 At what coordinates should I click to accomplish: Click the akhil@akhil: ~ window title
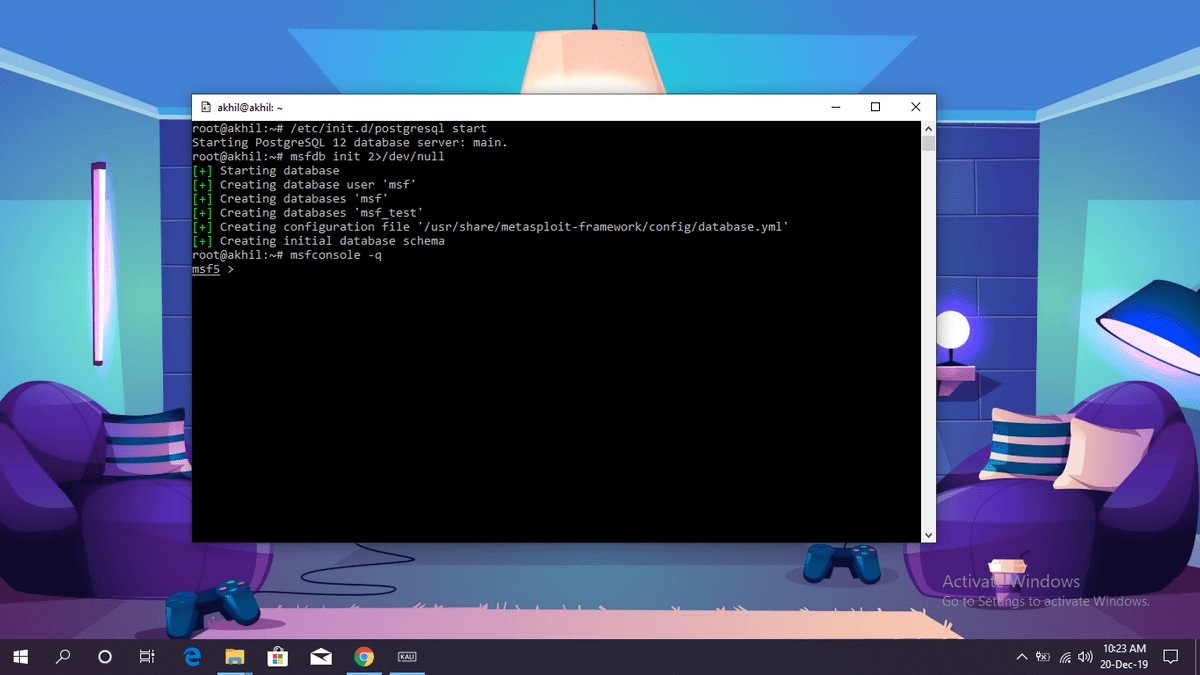[x=250, y=107]
